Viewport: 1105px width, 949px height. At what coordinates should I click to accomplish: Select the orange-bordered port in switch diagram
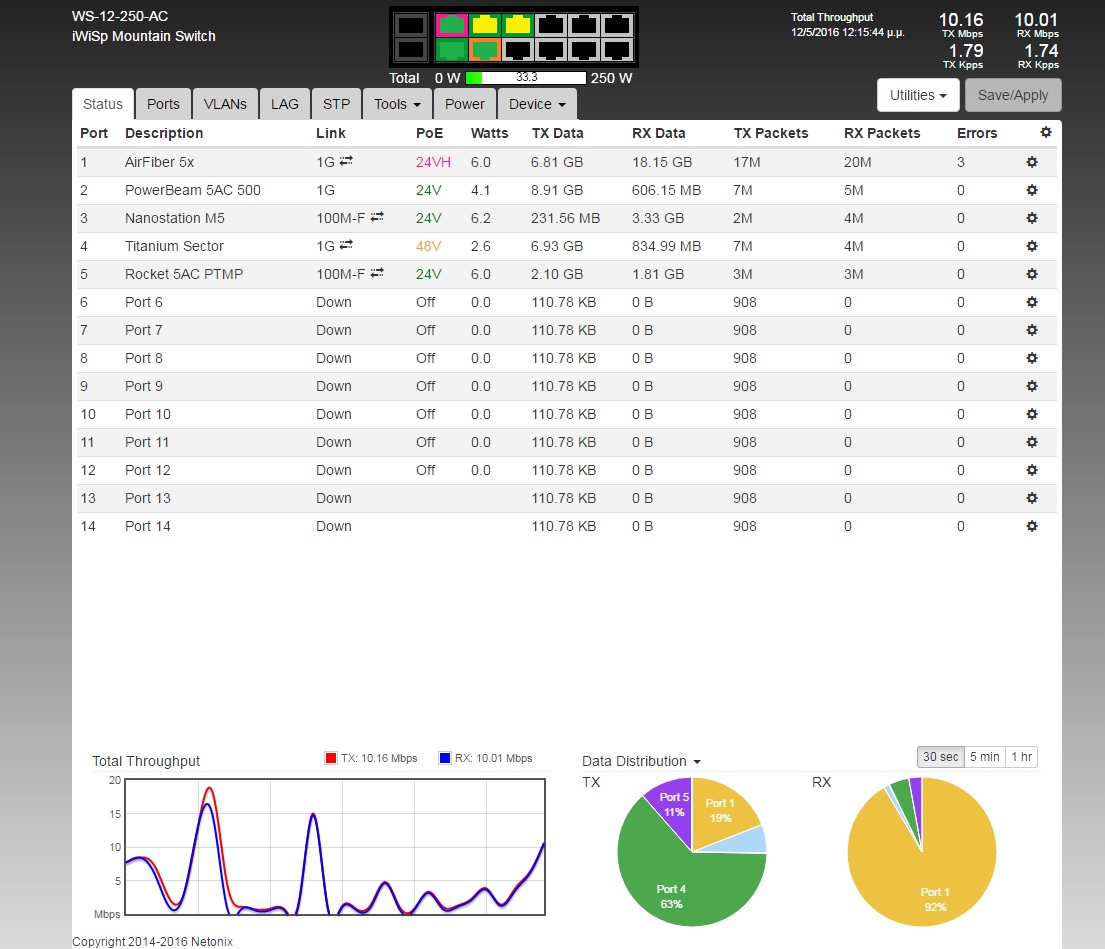click(x=485, y=49)
